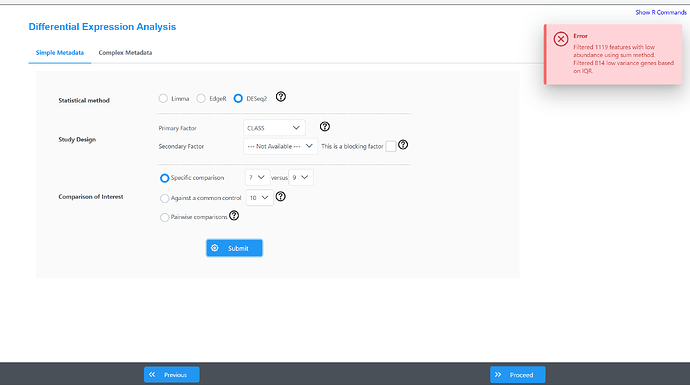Click the Study Design label
690x385 pixels.
pyautogui.click(x=77, y=139)
